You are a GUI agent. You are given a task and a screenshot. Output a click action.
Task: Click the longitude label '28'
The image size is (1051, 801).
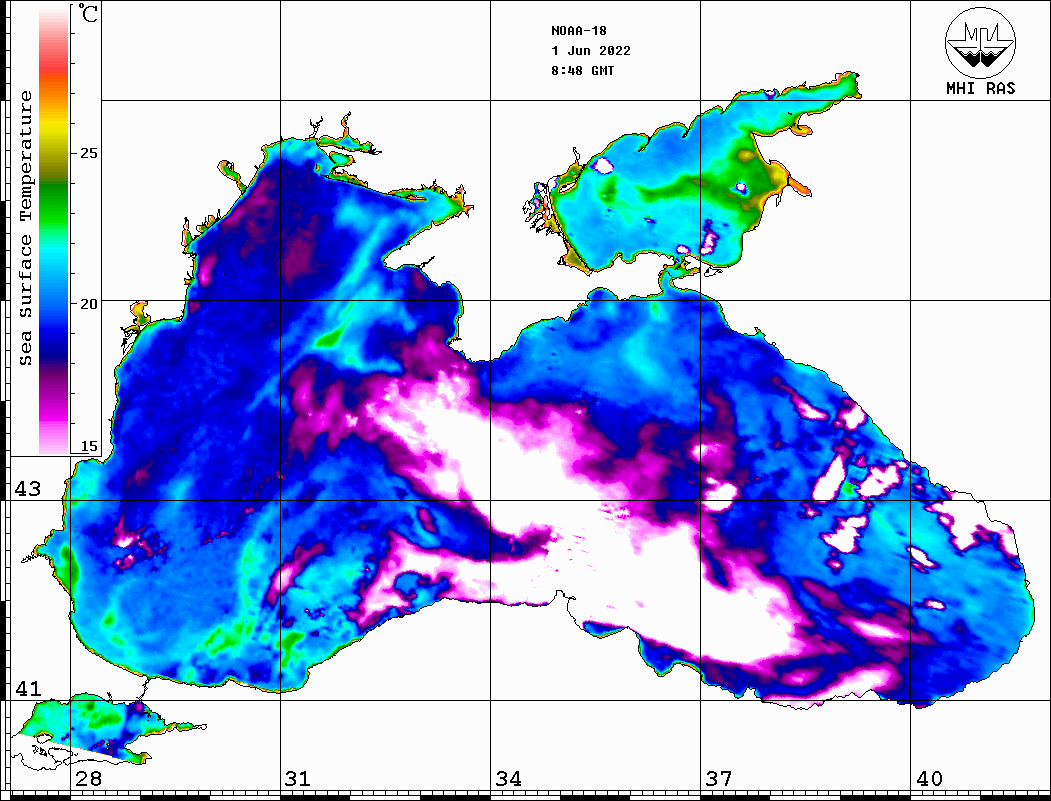[88, 779]
